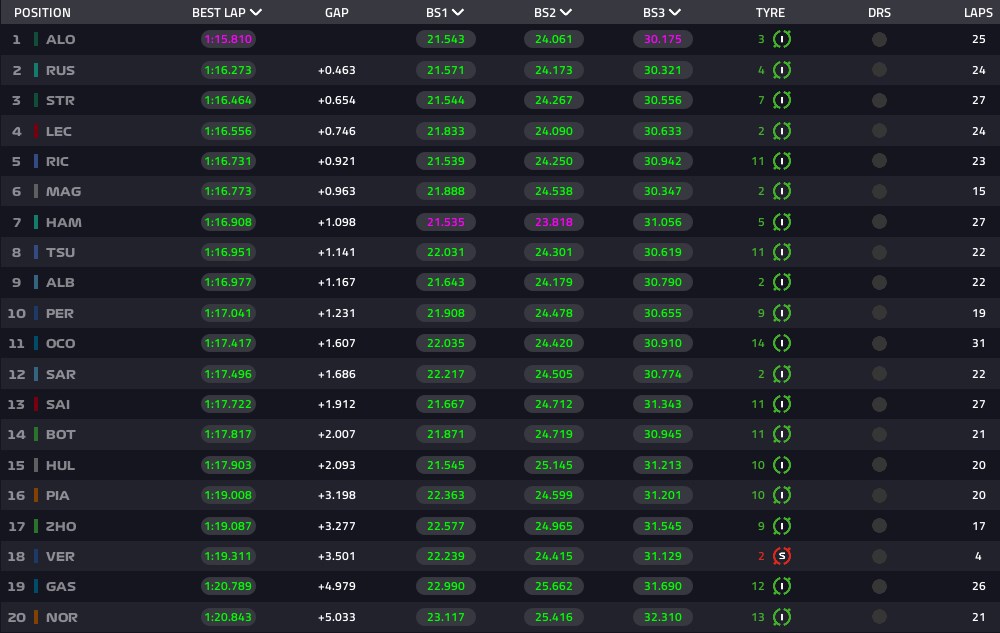Select driver name STR
This screenshot has height=633, width=1000.
pyautogui.click(x=60, y=101)
